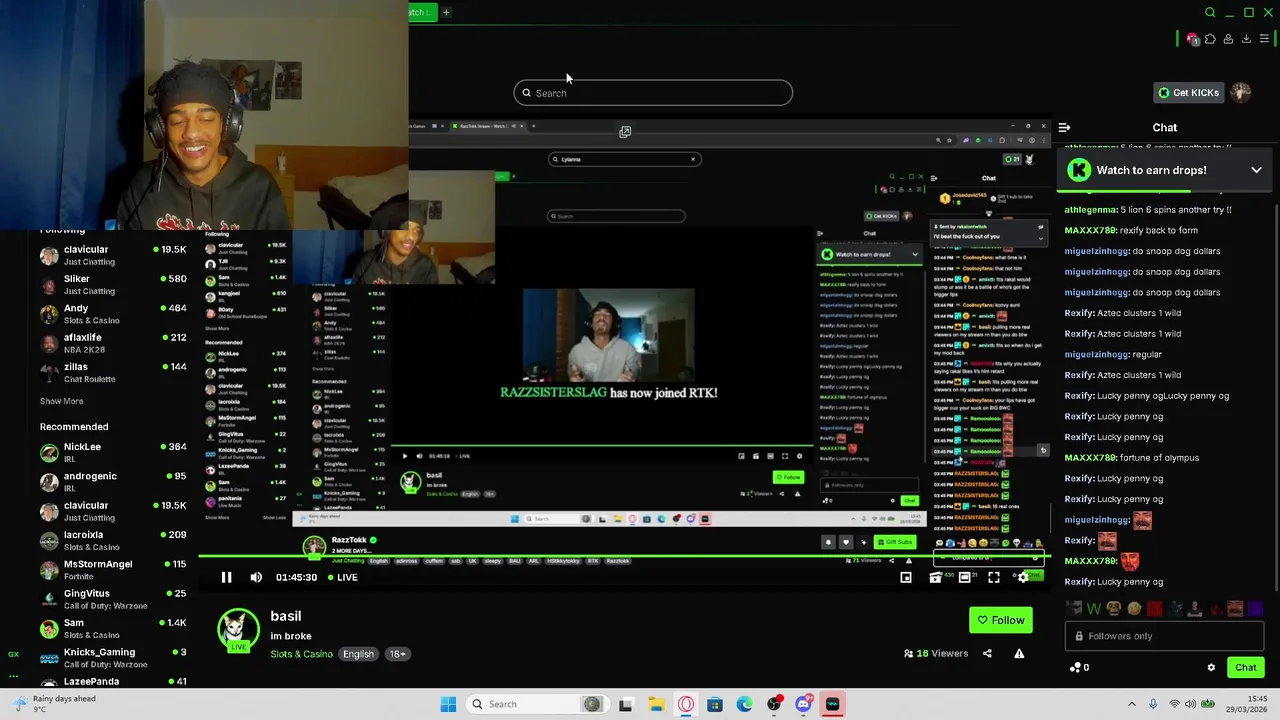This screenshot has width=1280, height=720.
Task: Open Discord from taskbar
Action: click(803, 704)
